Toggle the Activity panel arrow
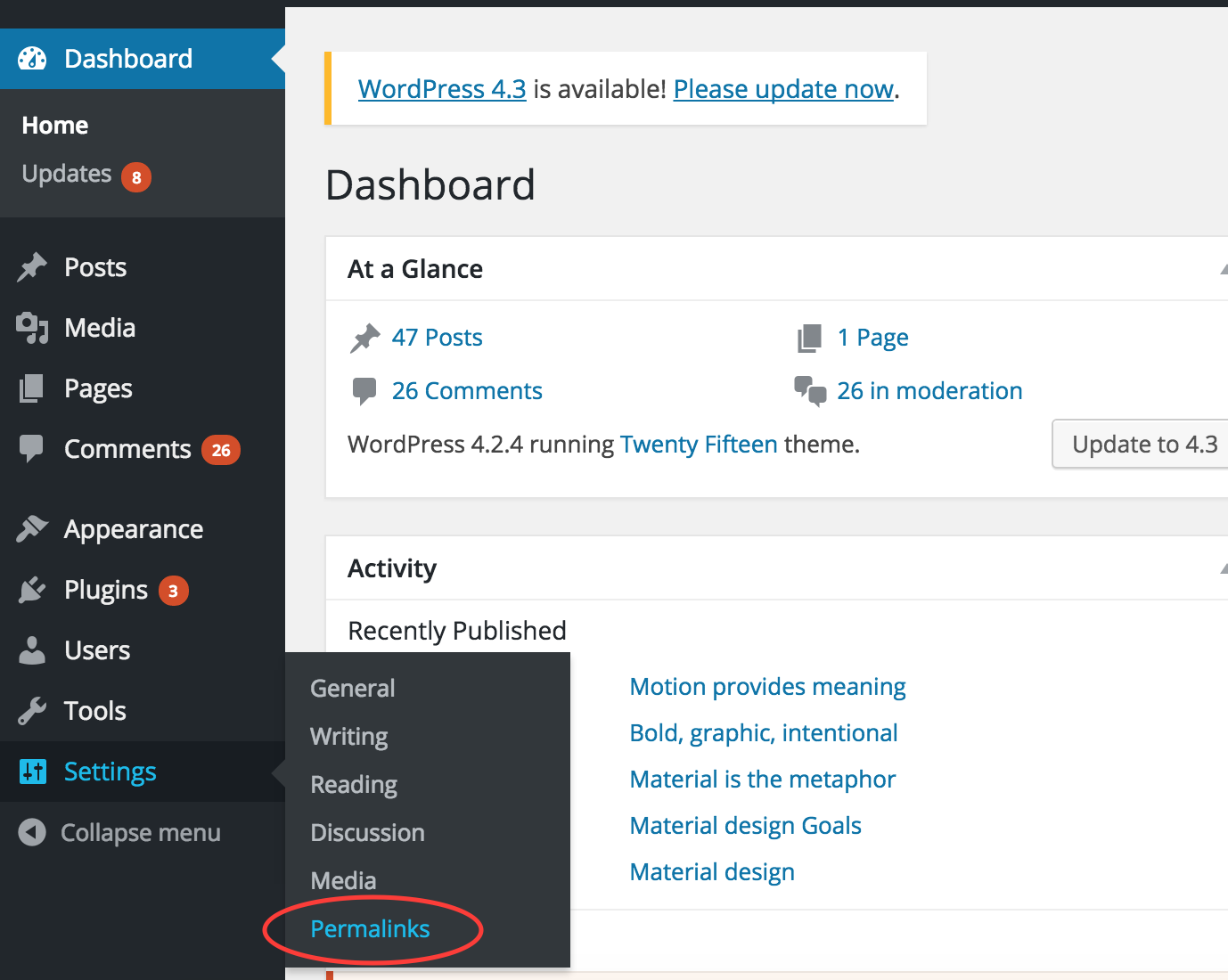Viewport: 1228px width, 980px height. [1223, 568]
